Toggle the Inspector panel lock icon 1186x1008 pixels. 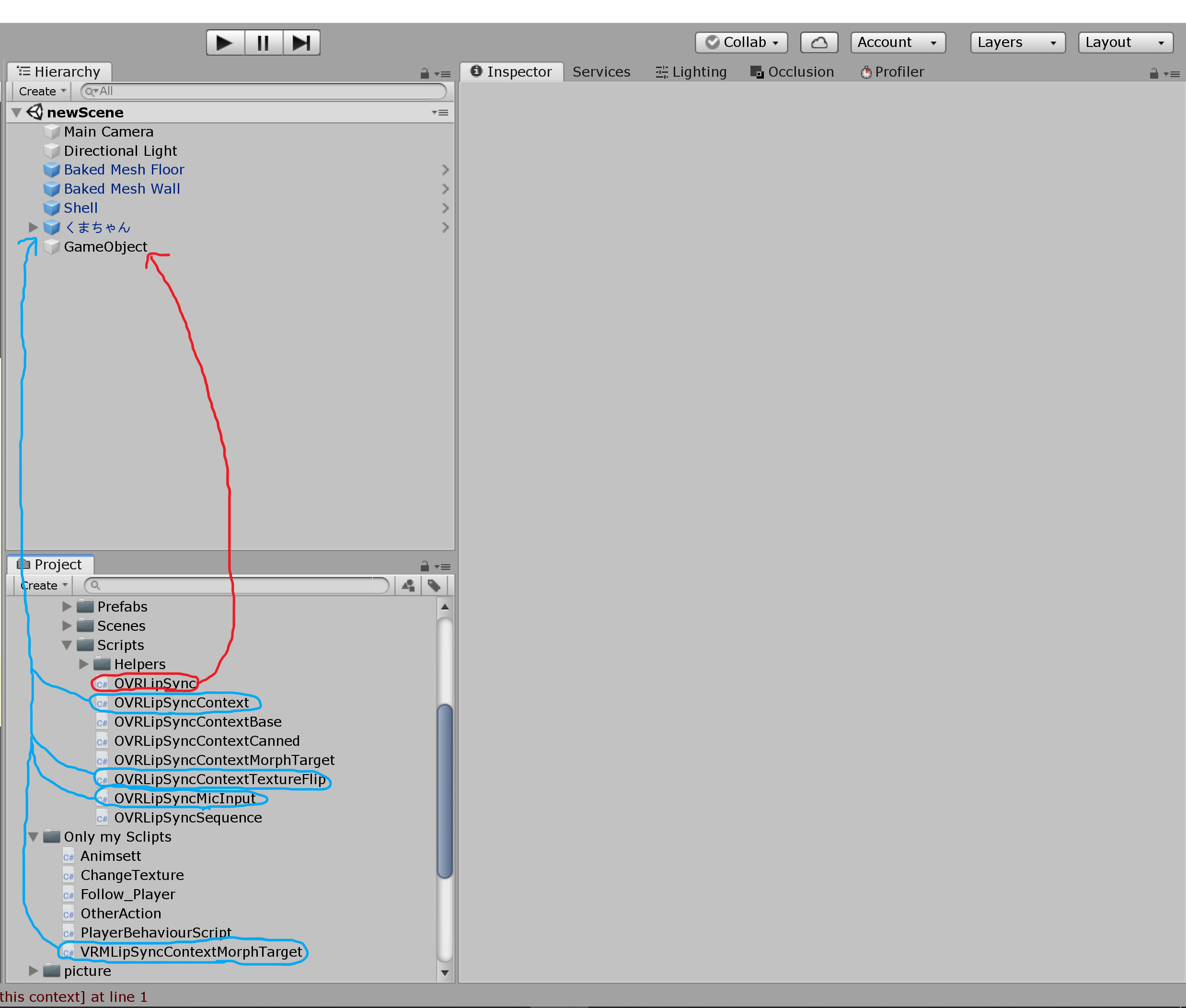tap(1153, 73)
